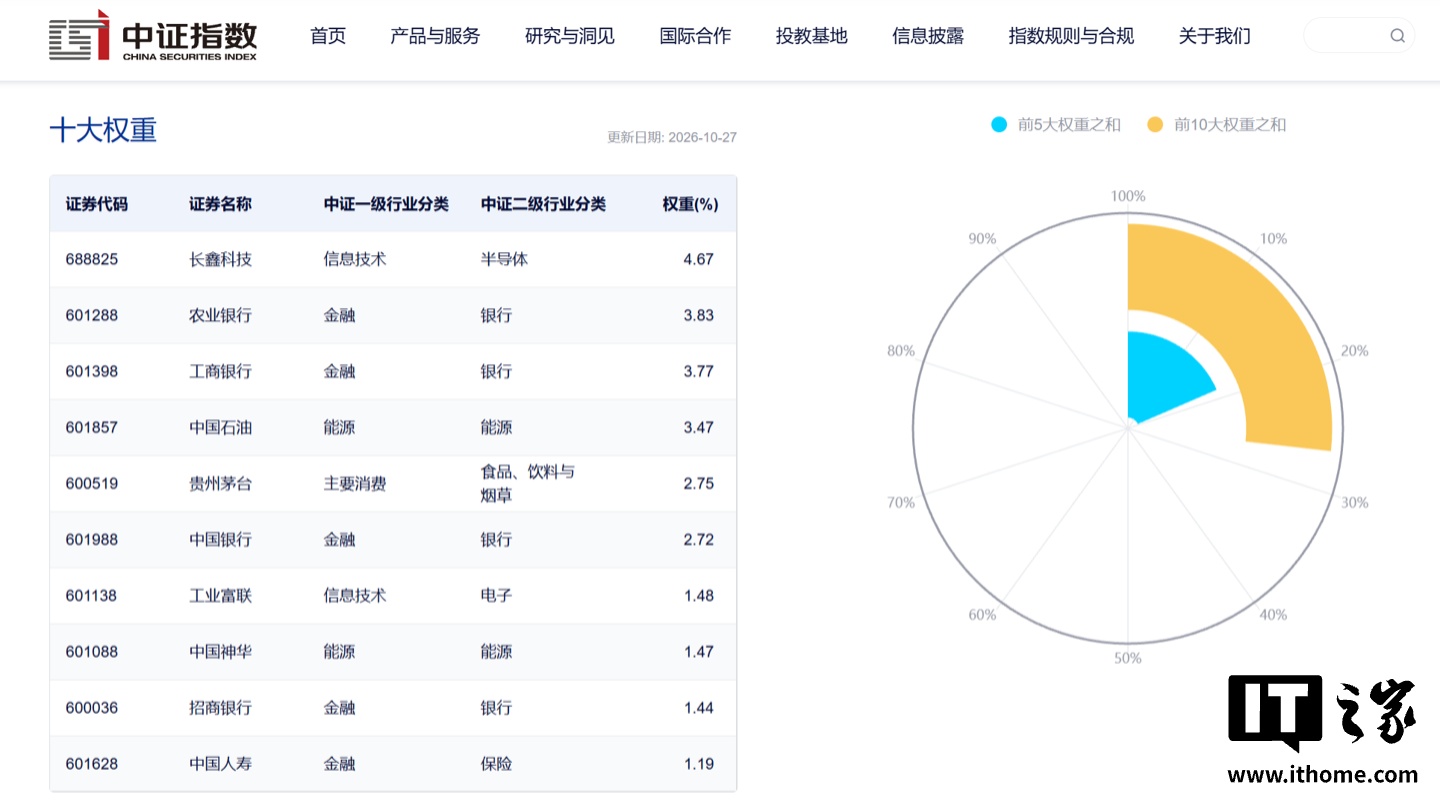Open the 投教基地 menu

point(811,36)
